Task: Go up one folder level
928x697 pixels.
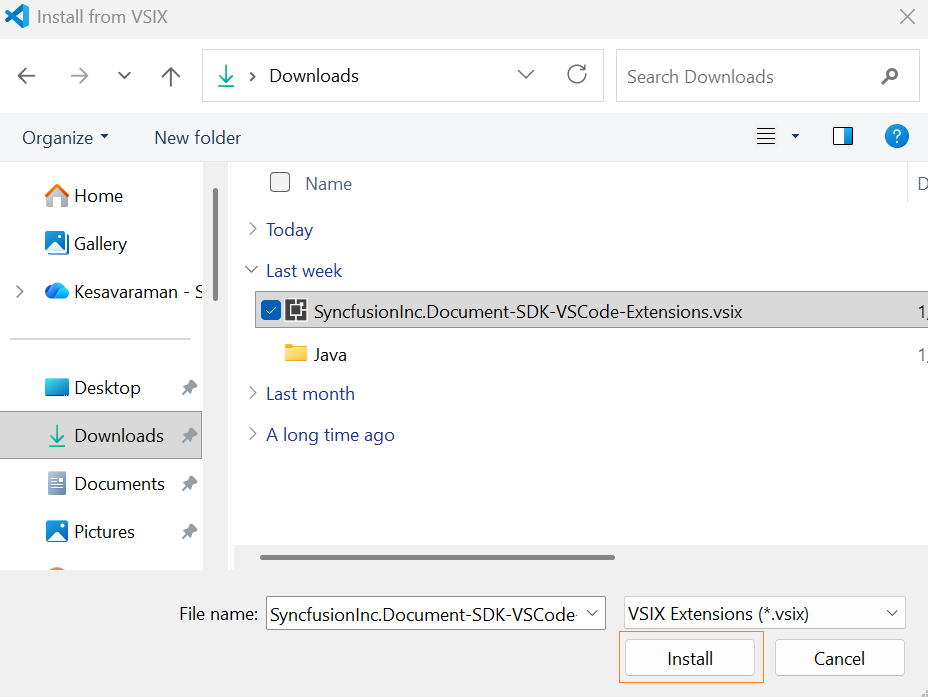Action: (x=171, y=76)
